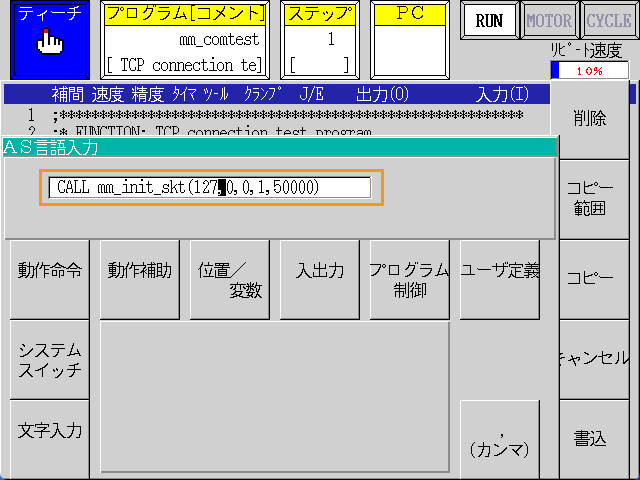The width and height of the screenshot is (640, 480).
Task: Click the 入力(I) input column header
Action: [x=502, y=95]
